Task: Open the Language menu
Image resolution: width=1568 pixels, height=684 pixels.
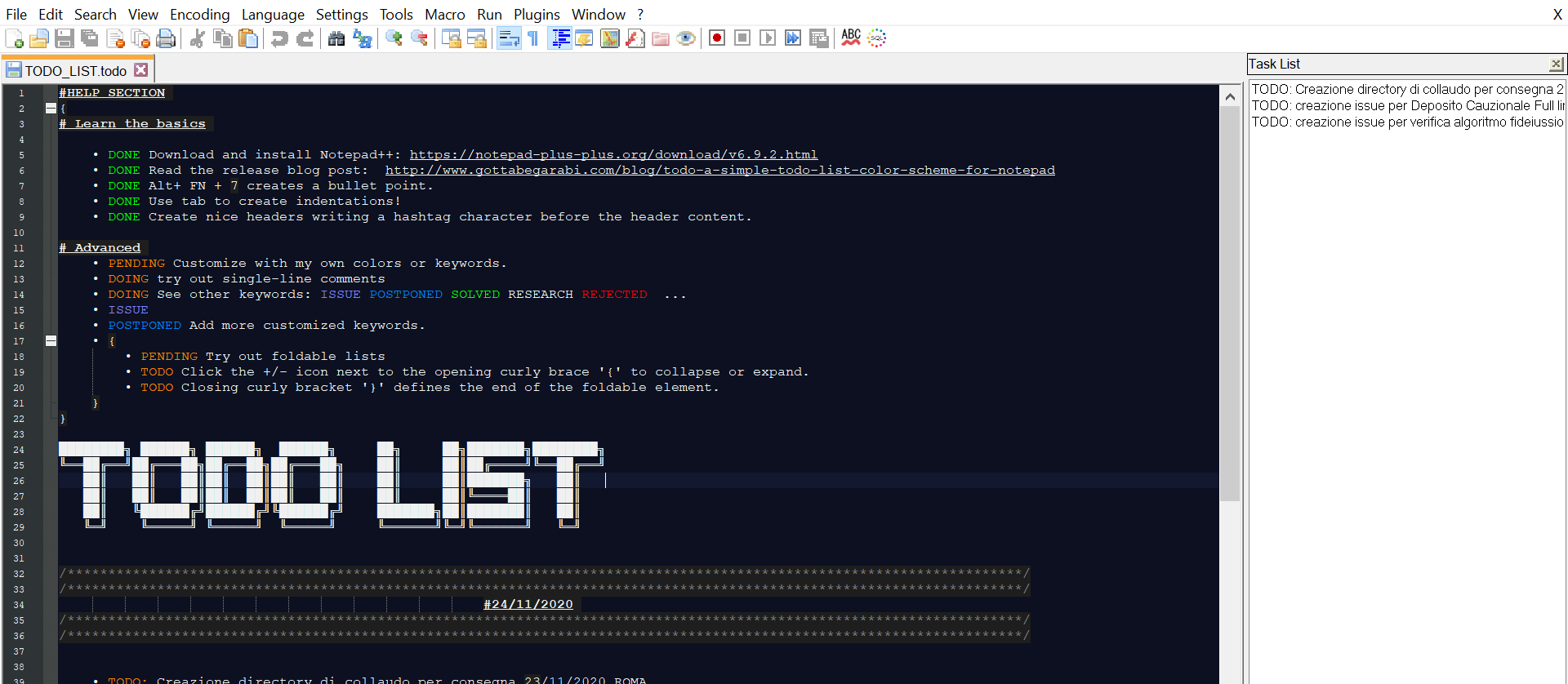Action: click(x=273, y=14)
